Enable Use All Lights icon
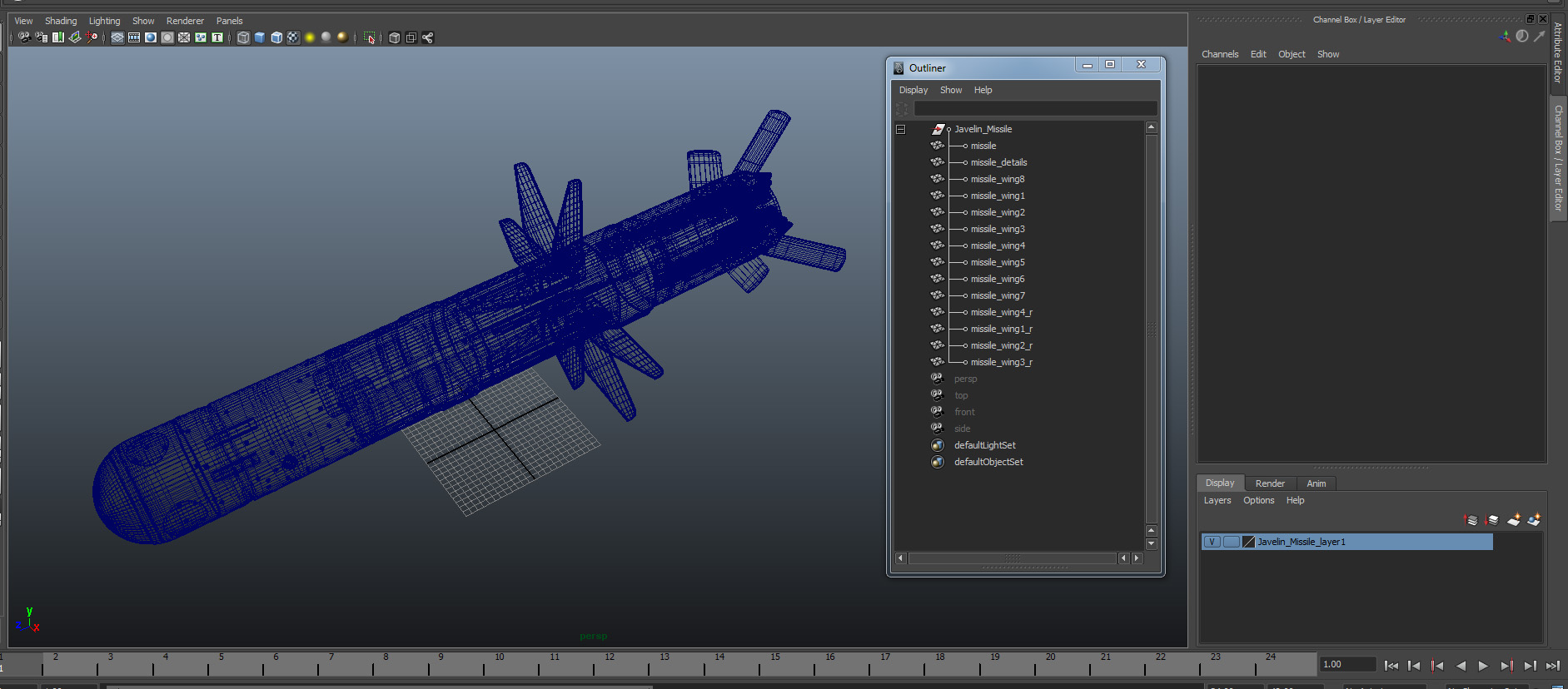The width and height of the screenshot is (1568, 689). click(310, 37)
